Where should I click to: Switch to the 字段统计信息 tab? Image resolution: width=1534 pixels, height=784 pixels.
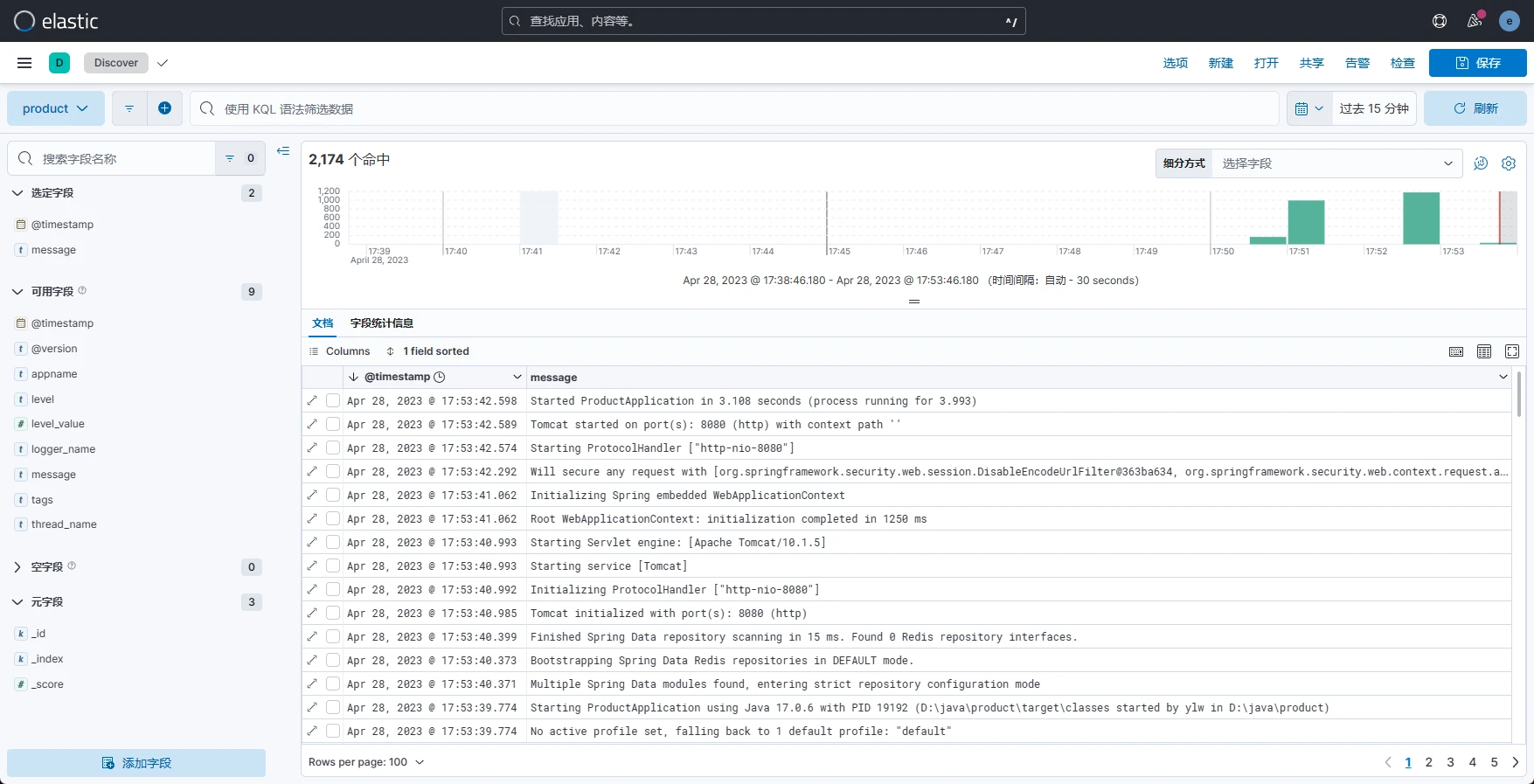[382, 323]
